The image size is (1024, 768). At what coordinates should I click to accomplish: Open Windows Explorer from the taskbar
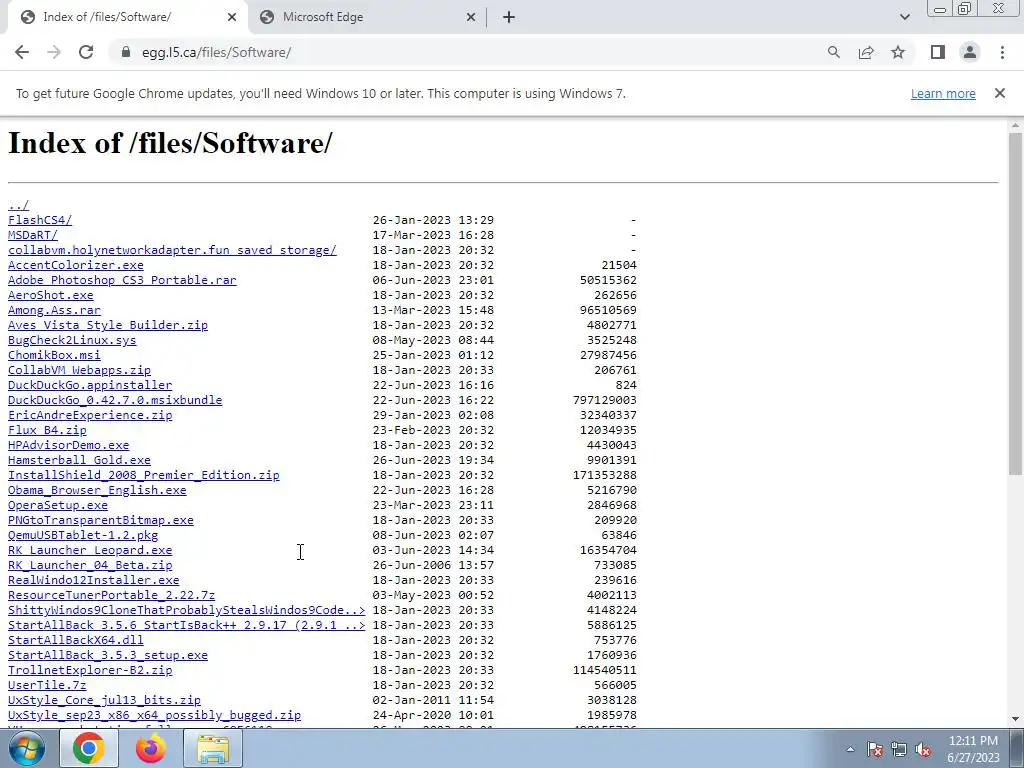(213, 748)
